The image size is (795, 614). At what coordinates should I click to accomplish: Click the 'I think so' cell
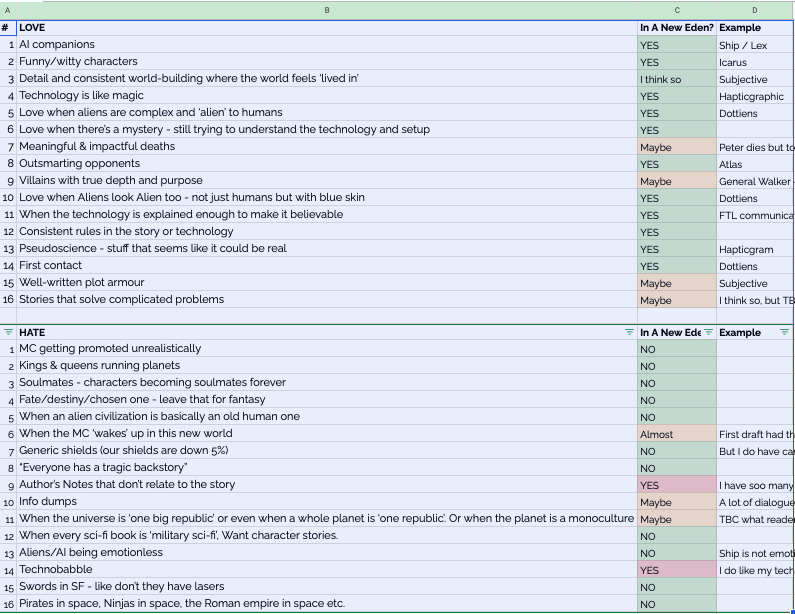[677, 79]
